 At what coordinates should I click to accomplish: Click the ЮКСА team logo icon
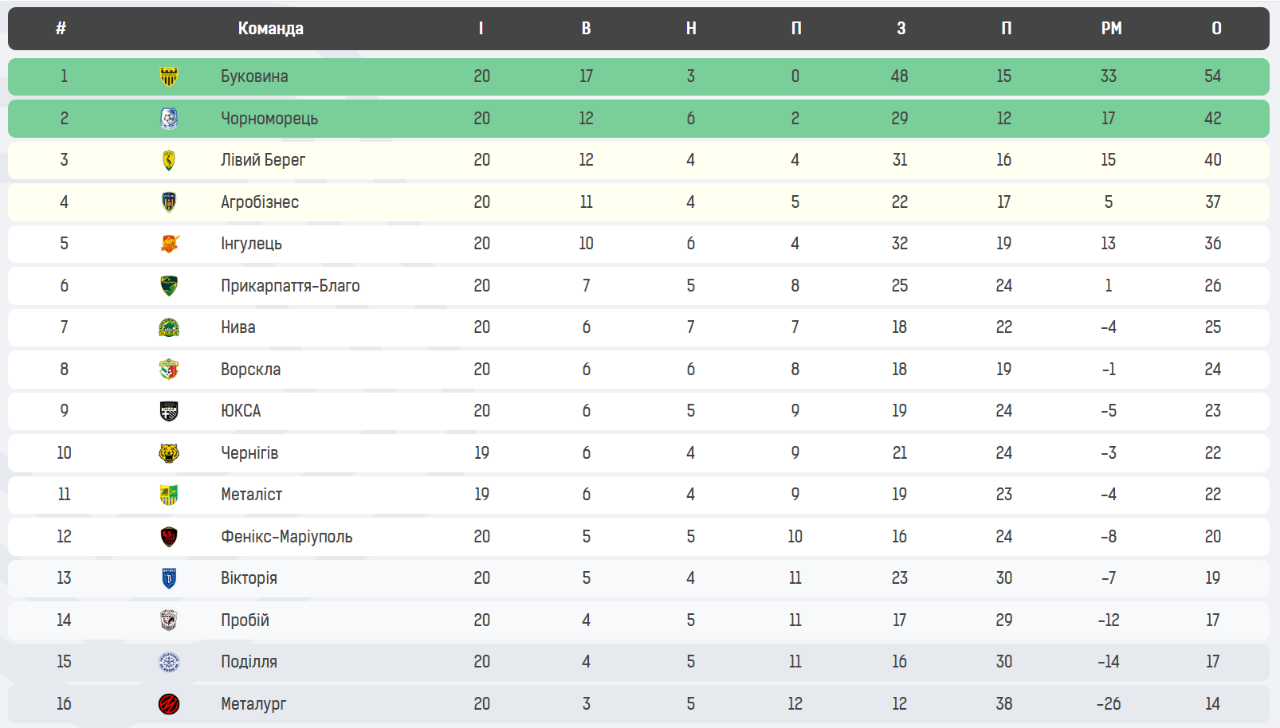(169, 411)
